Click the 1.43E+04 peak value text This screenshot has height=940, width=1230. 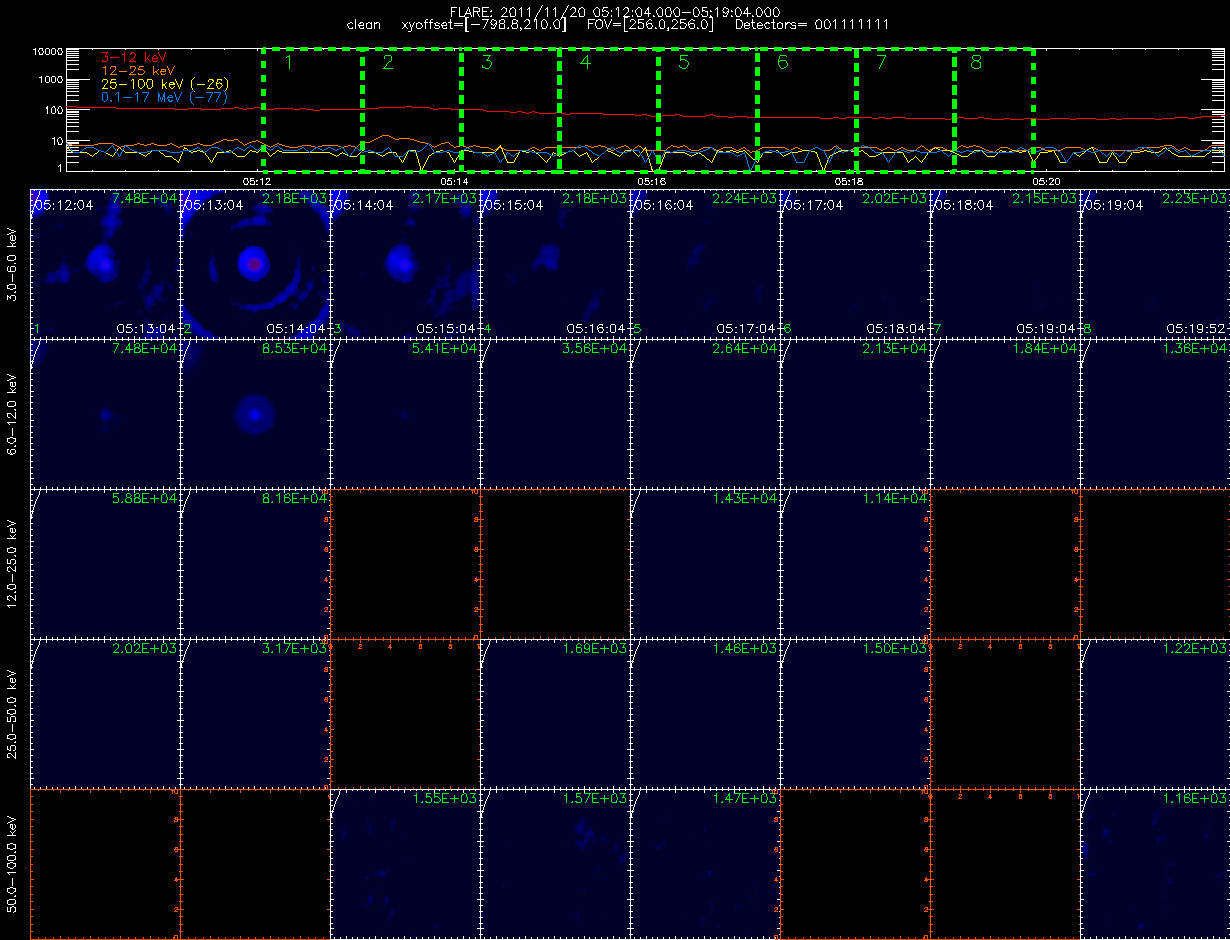745,498
